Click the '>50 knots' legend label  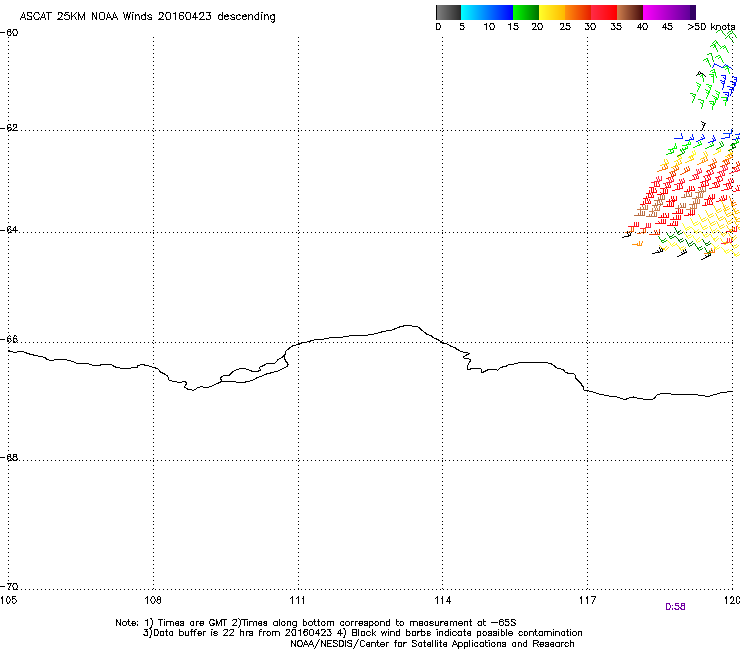[711, 27]
